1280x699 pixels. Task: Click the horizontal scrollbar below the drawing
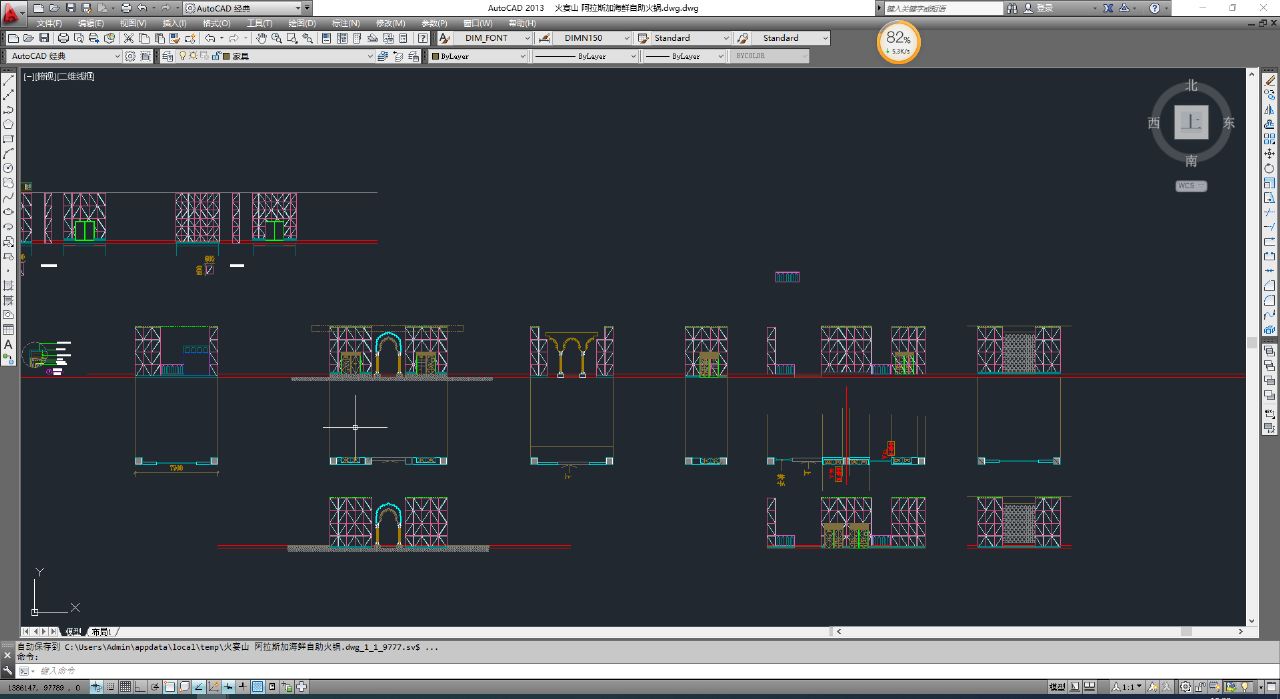(x=1039, y=632)
